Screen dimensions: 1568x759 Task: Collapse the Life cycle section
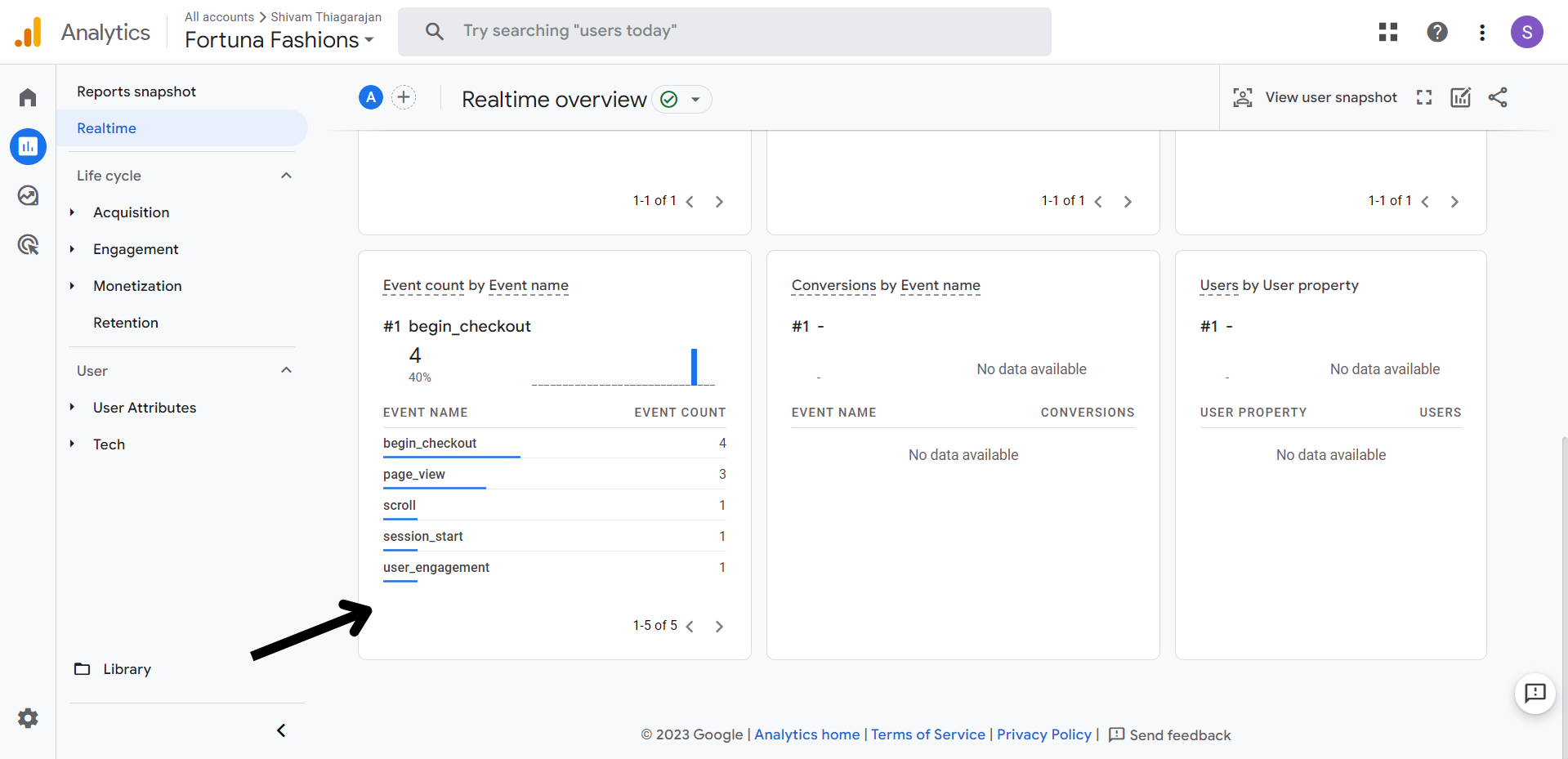click(x=285, y=175)
